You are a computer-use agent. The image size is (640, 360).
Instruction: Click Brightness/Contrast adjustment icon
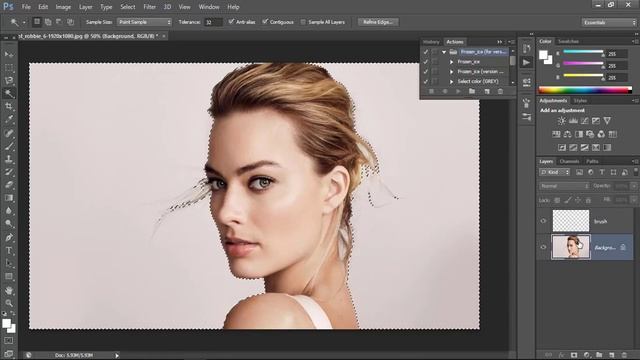[562, 121]
